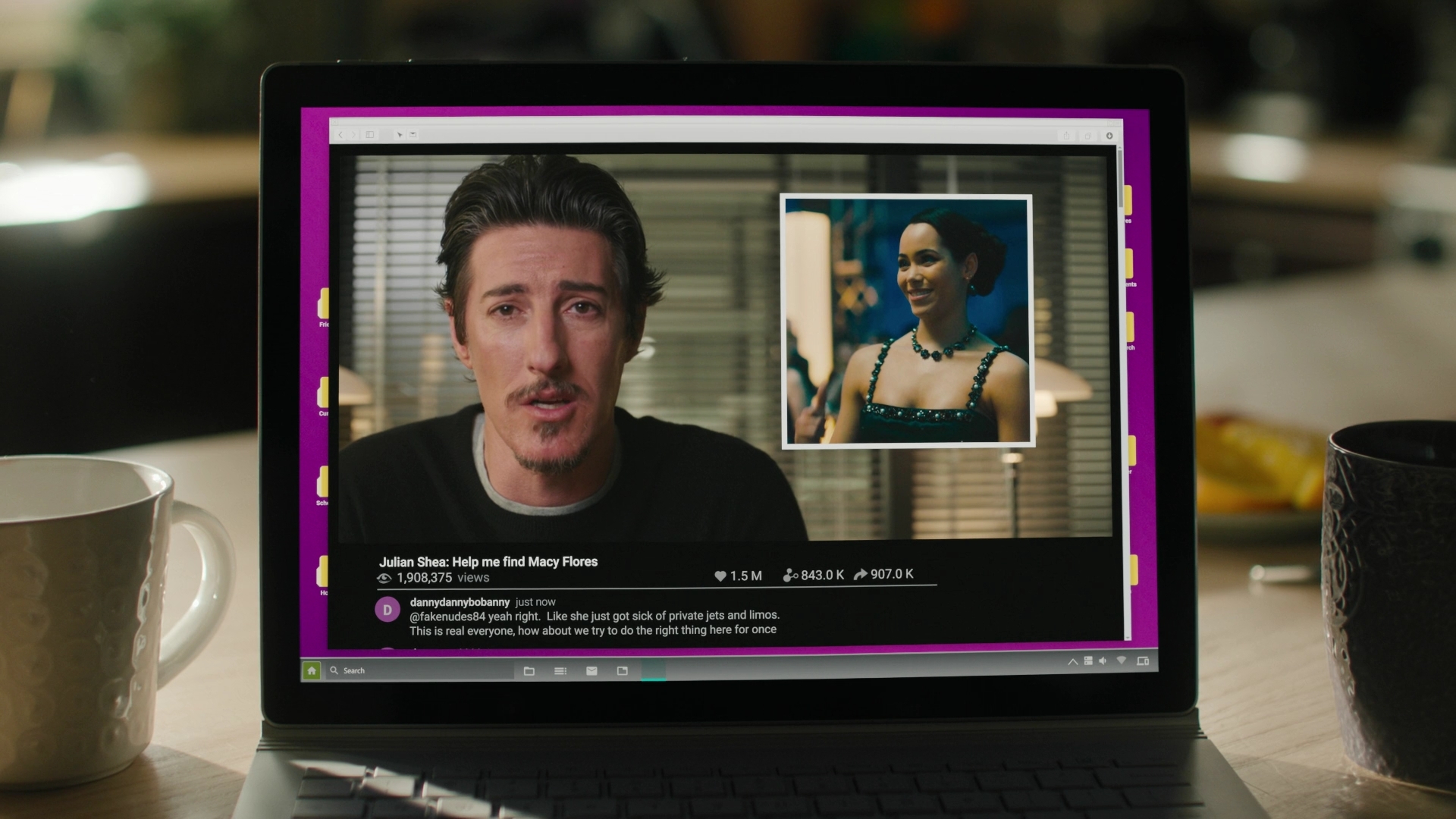The height and width of the screenshot is (819, 1456).
Task: Open the window app icon on taskbar
Action: tap(623, 670)
